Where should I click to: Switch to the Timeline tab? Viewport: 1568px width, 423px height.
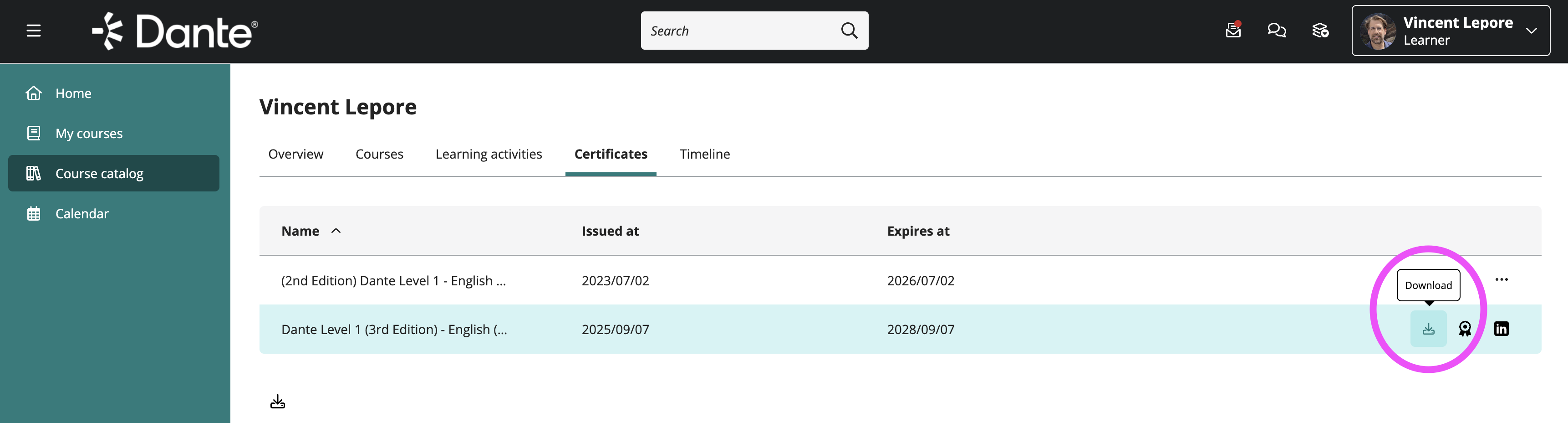pyautogui.click(x=704, y=154)
